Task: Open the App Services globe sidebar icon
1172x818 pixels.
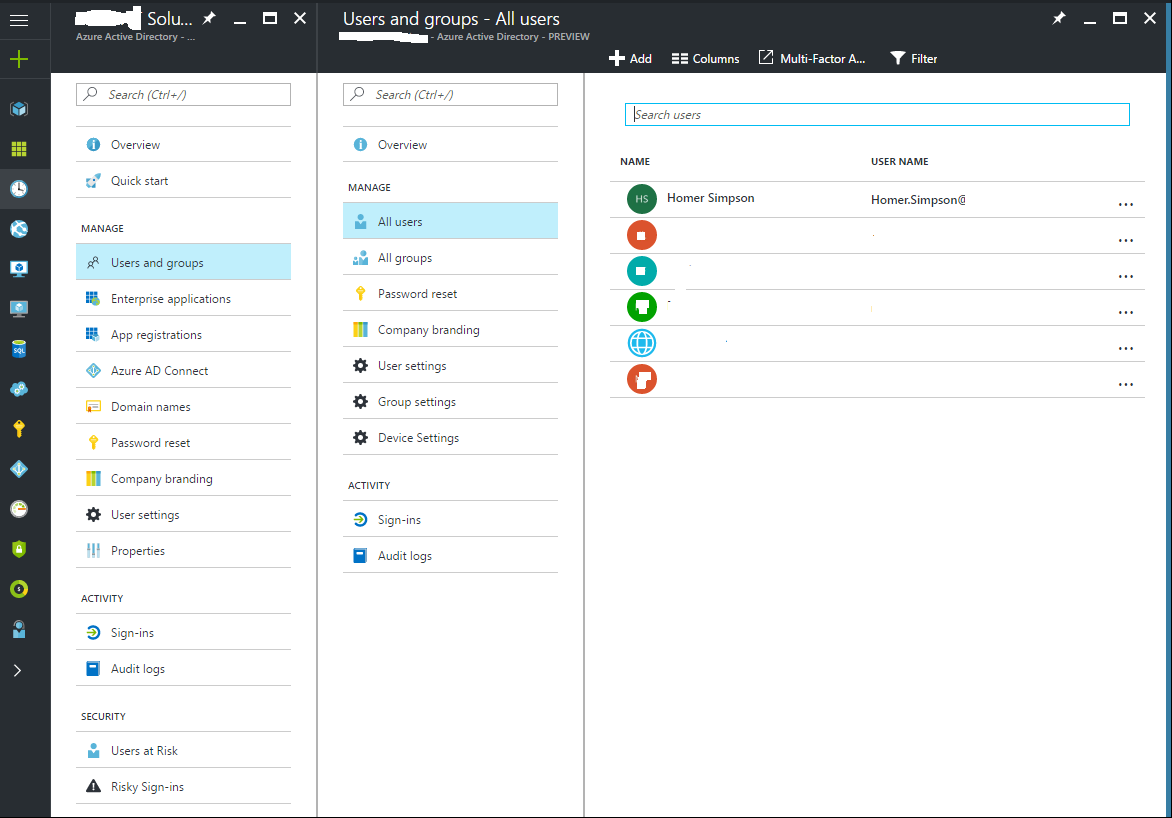Action: [x=19, y=229]
